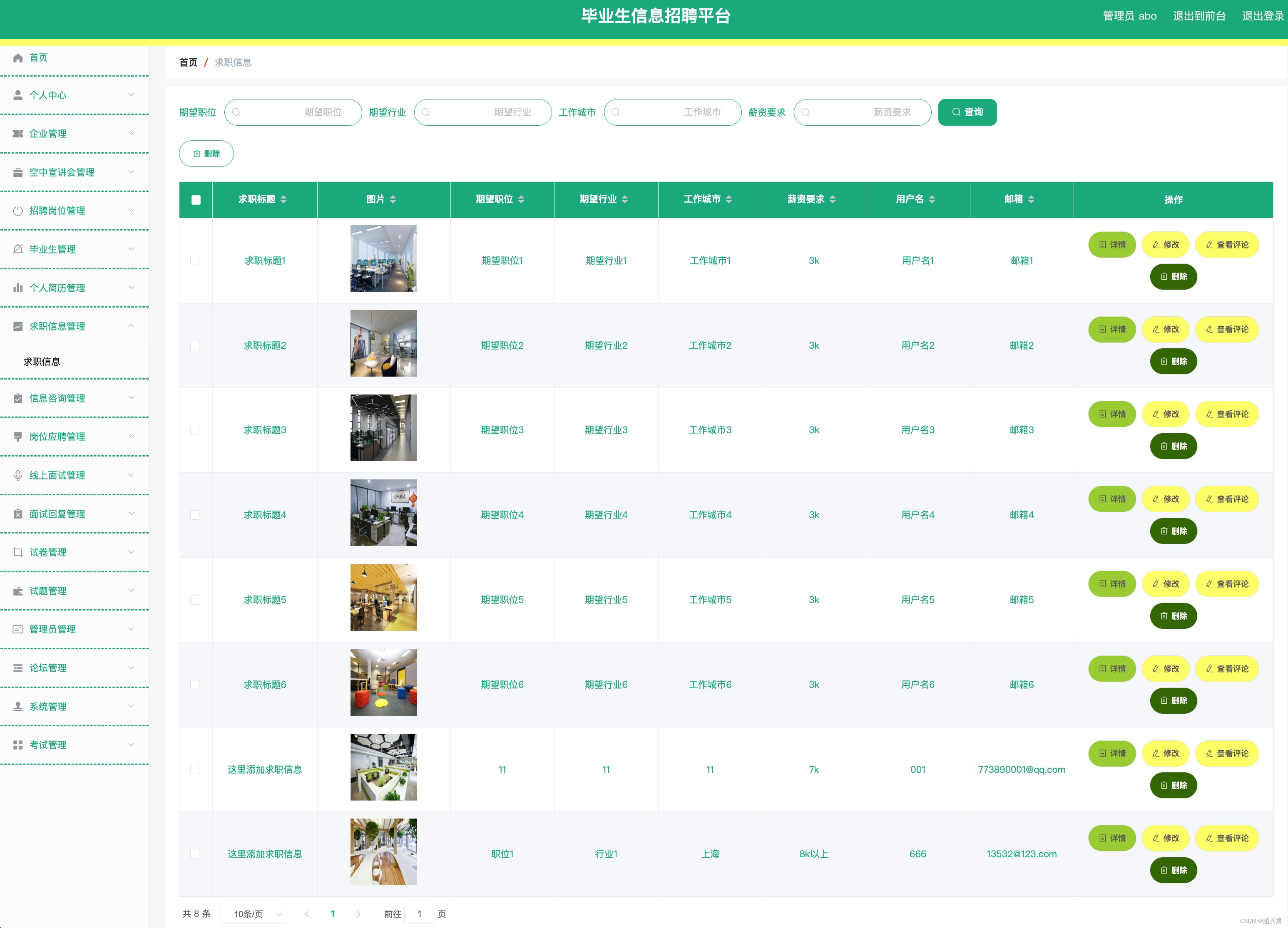Click the person icon beside 个人中心

coord(17,95)
